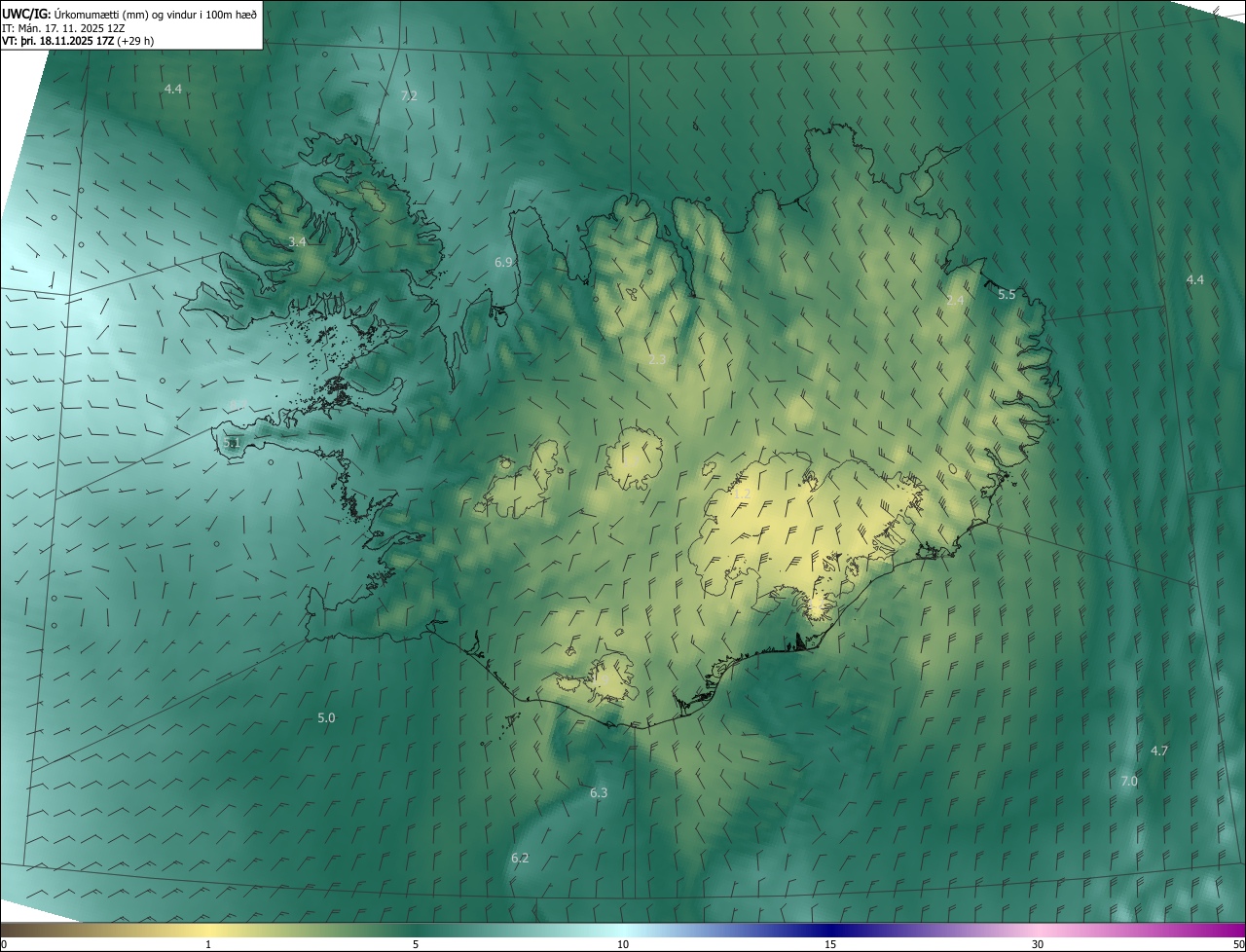
Task: Click the 6.9 value in the bay
Action: tap(503, 263)
